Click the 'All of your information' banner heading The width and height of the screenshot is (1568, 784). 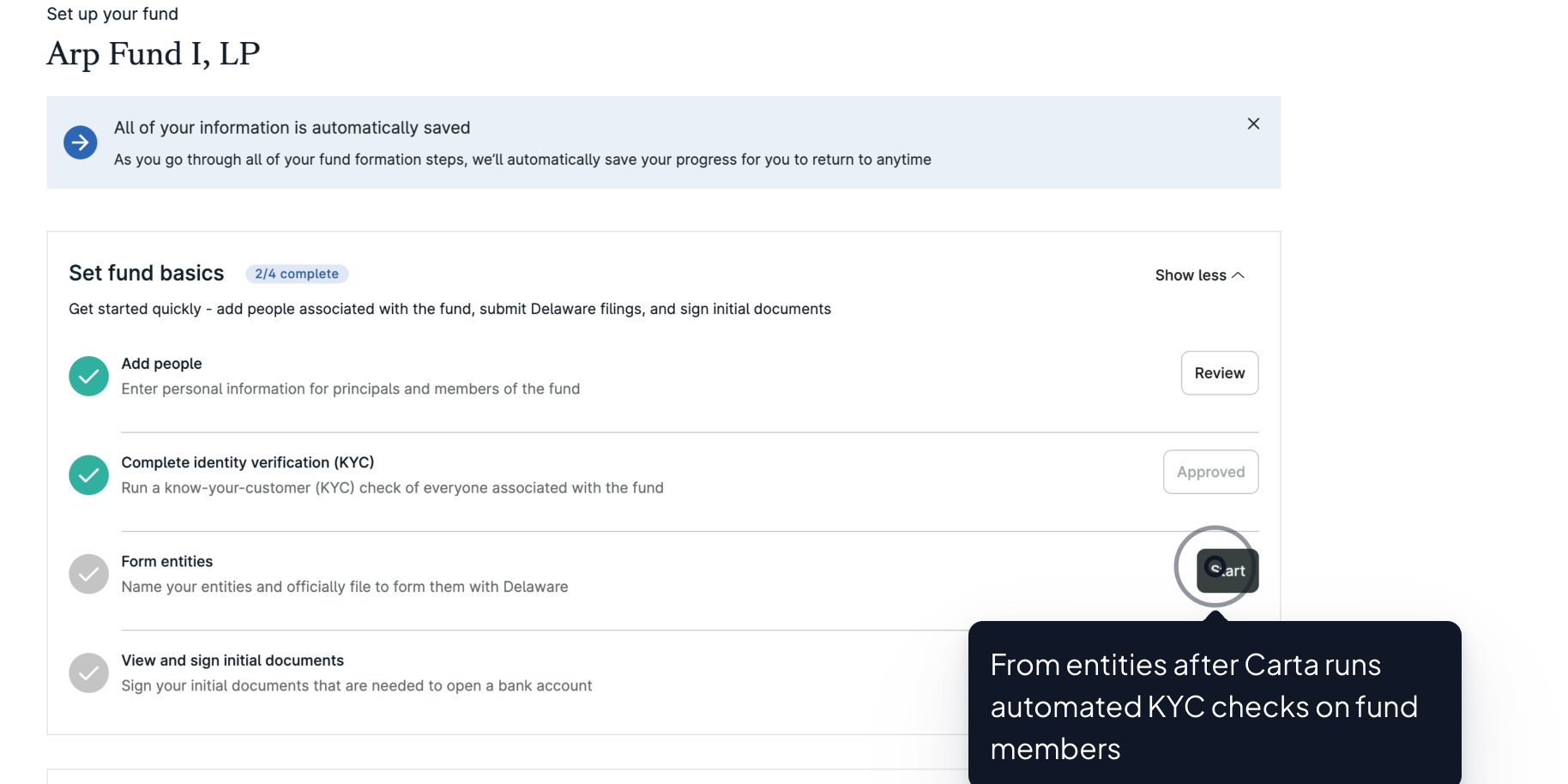[292, 128]
